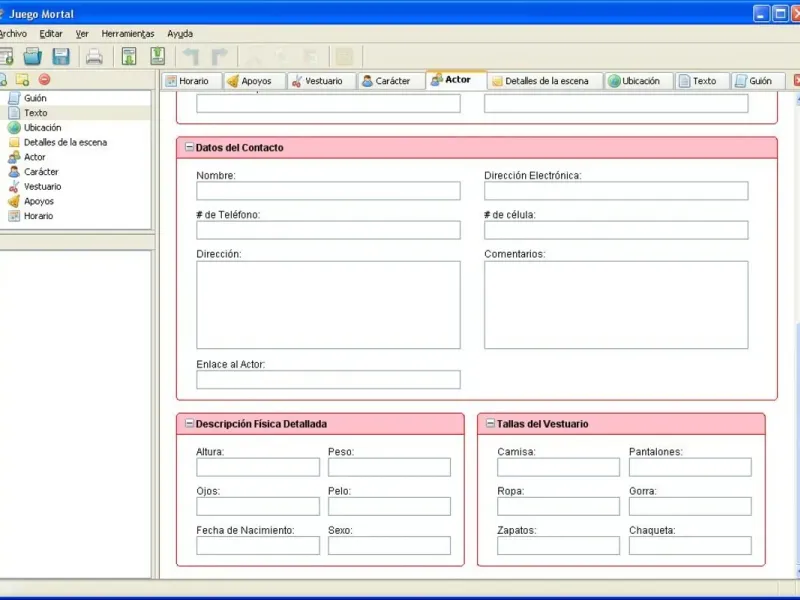800x600 pixels.
Task: Click the Comentarios text area
Action: coord(616,305)
